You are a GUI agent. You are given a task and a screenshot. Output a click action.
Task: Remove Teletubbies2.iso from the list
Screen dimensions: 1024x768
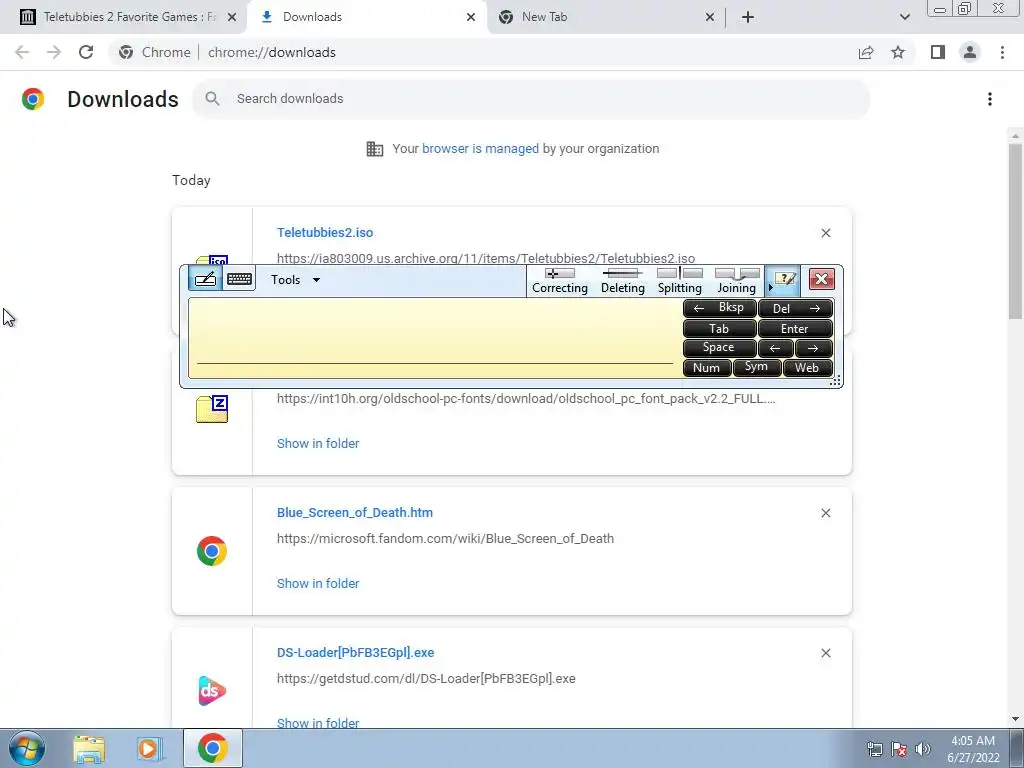[x=825, y=233]
